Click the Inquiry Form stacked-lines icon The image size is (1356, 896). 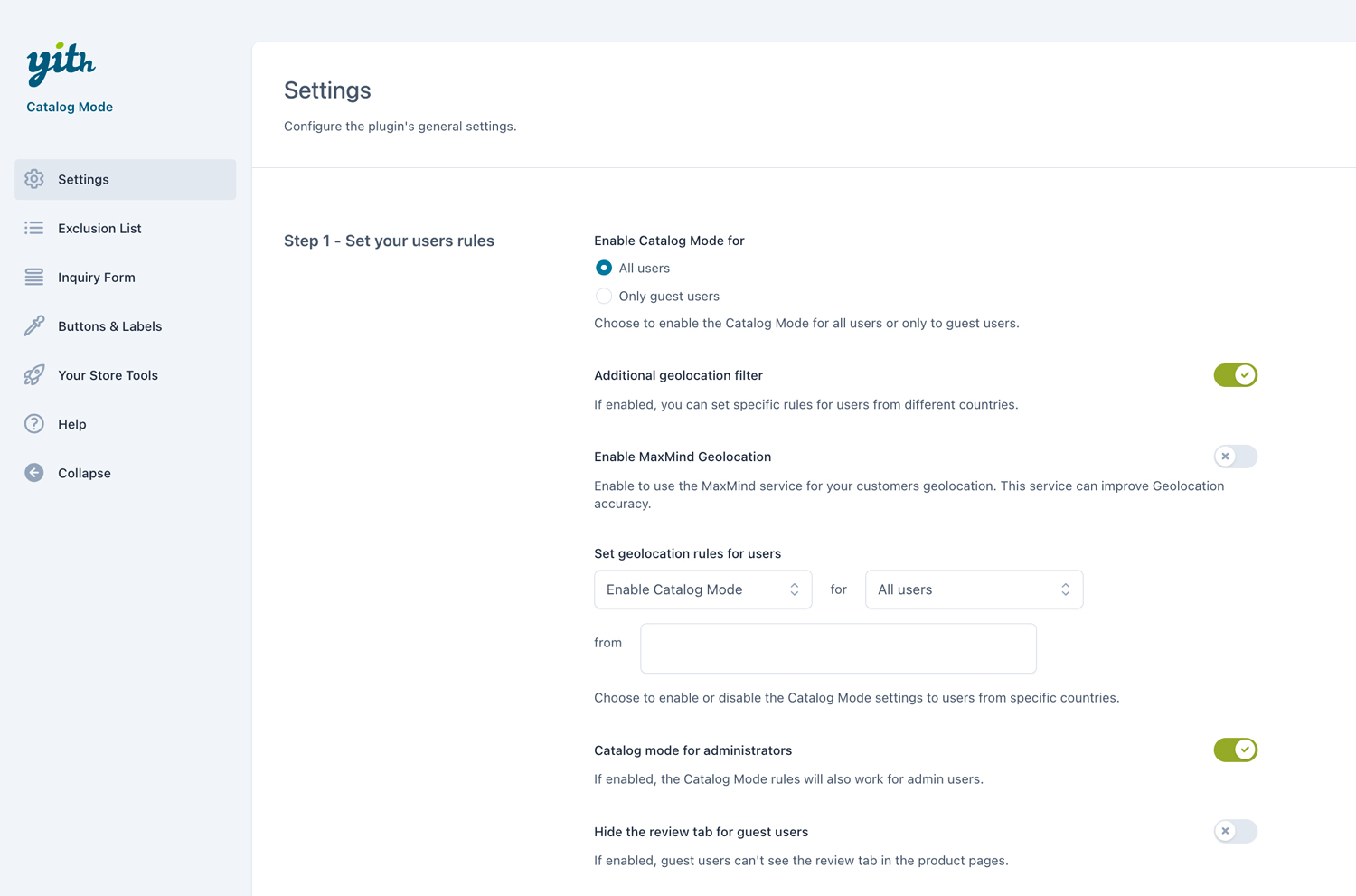point(34,278)
